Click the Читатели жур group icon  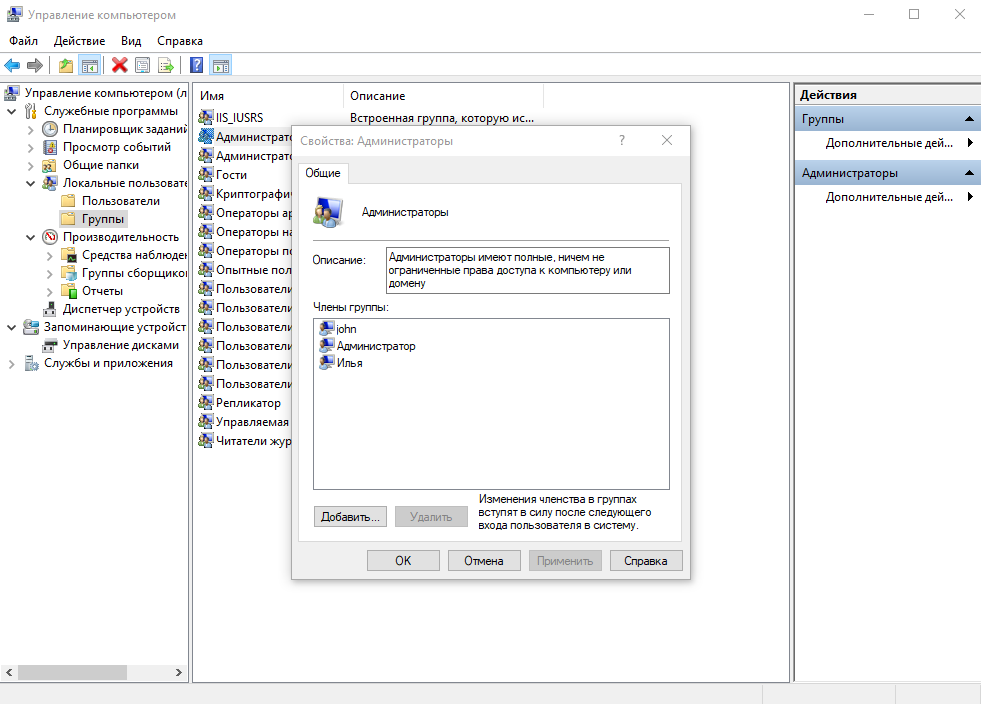[206, 440]
